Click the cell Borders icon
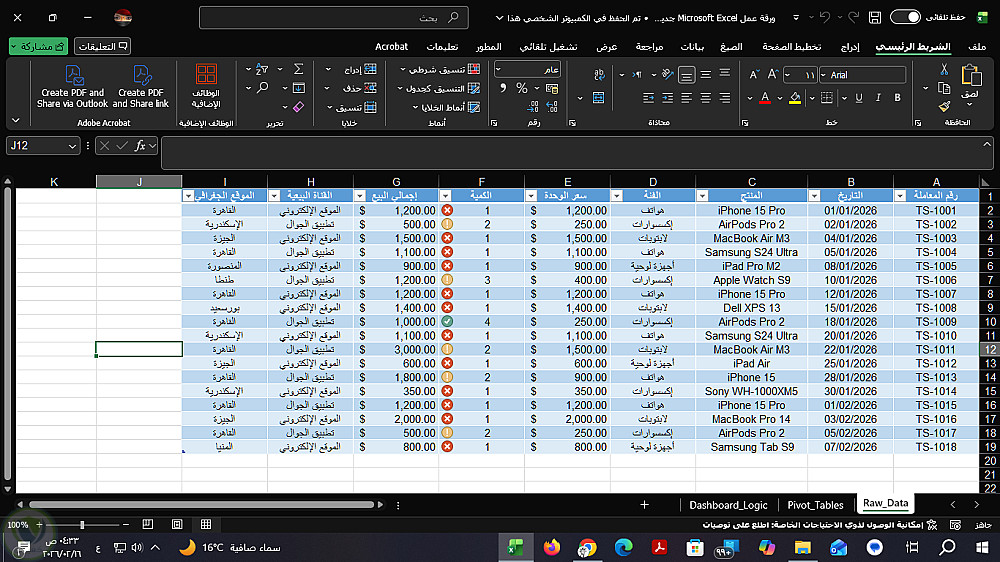1000x562 pixels. [x=827, y=98]
